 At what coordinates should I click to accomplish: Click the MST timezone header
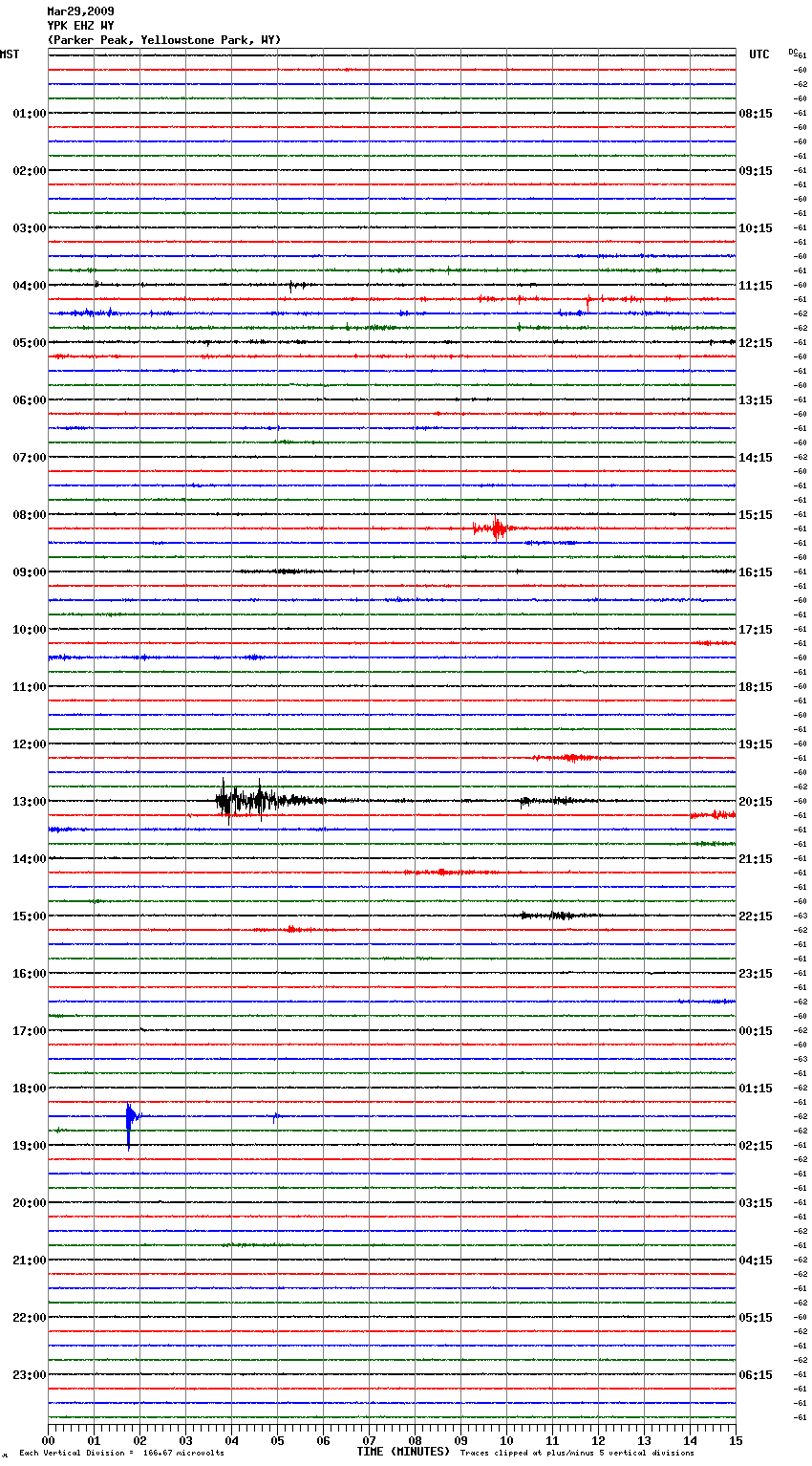click(10, 54)
